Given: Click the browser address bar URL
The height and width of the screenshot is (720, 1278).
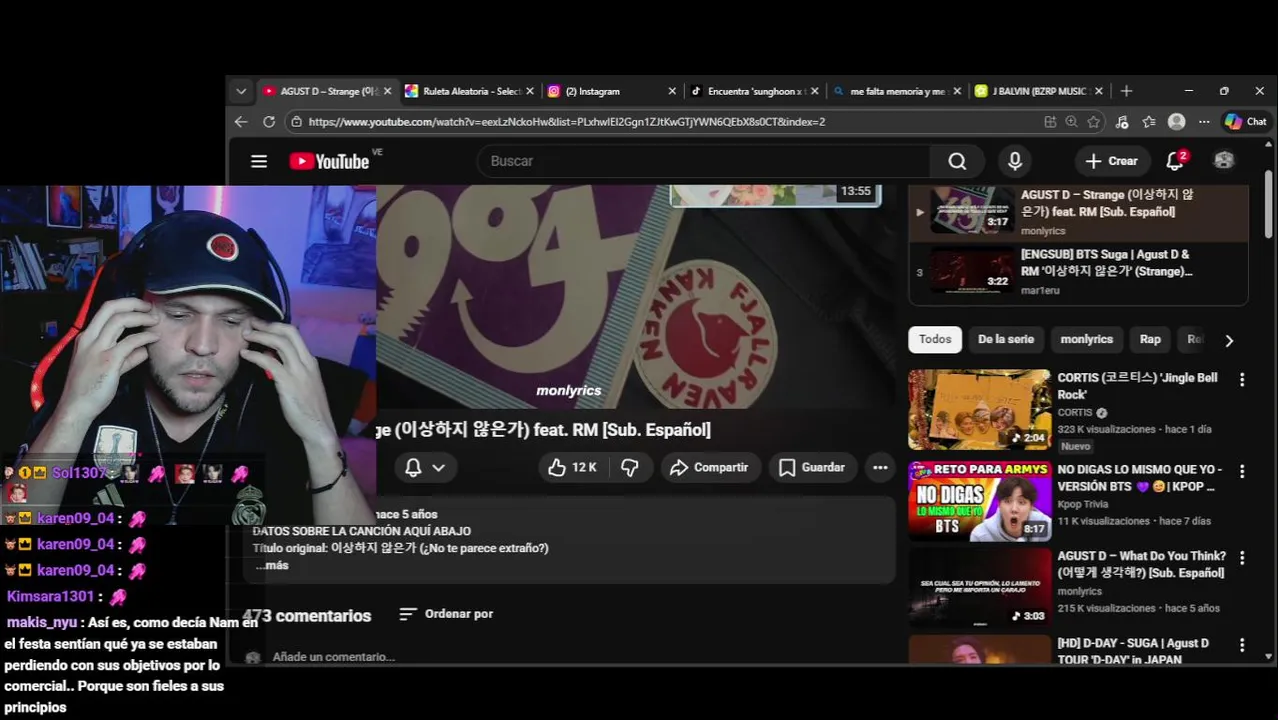Looking at the screenshot, I should click(x=567, y=122).
